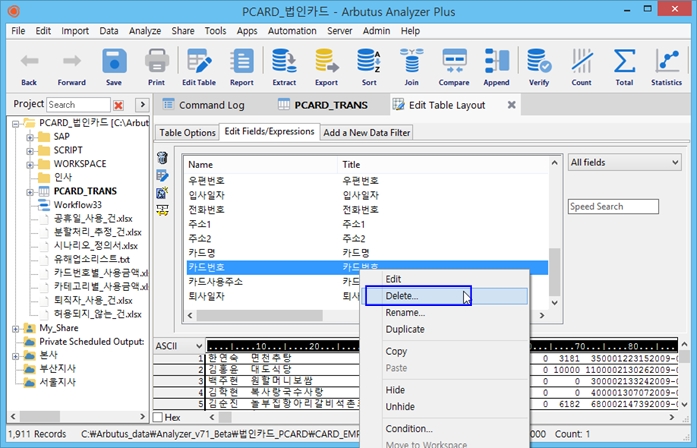Clear project search with red X
697x448 pixels.
[118, 105]
